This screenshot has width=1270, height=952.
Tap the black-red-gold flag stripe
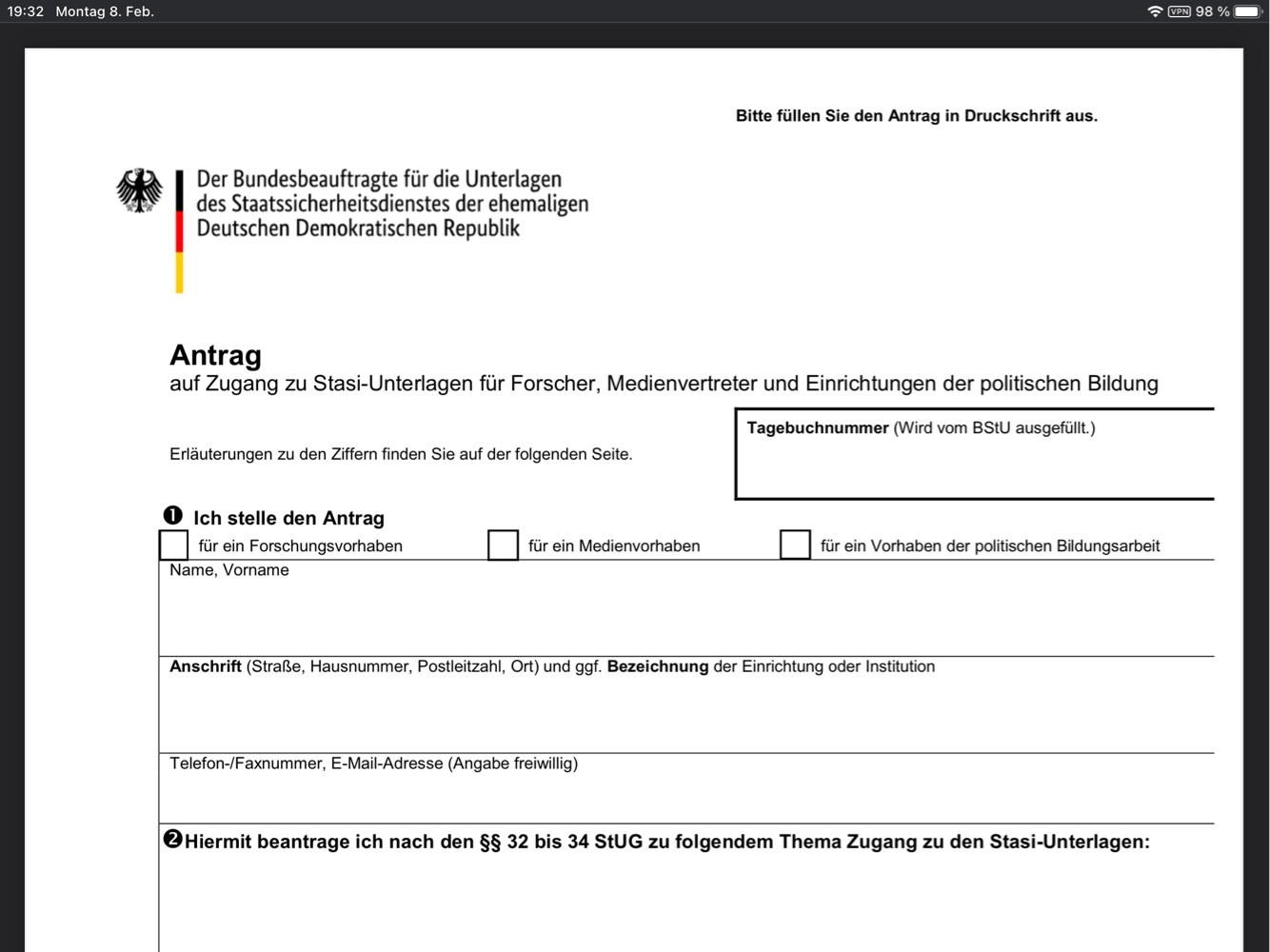coord(179,231)
